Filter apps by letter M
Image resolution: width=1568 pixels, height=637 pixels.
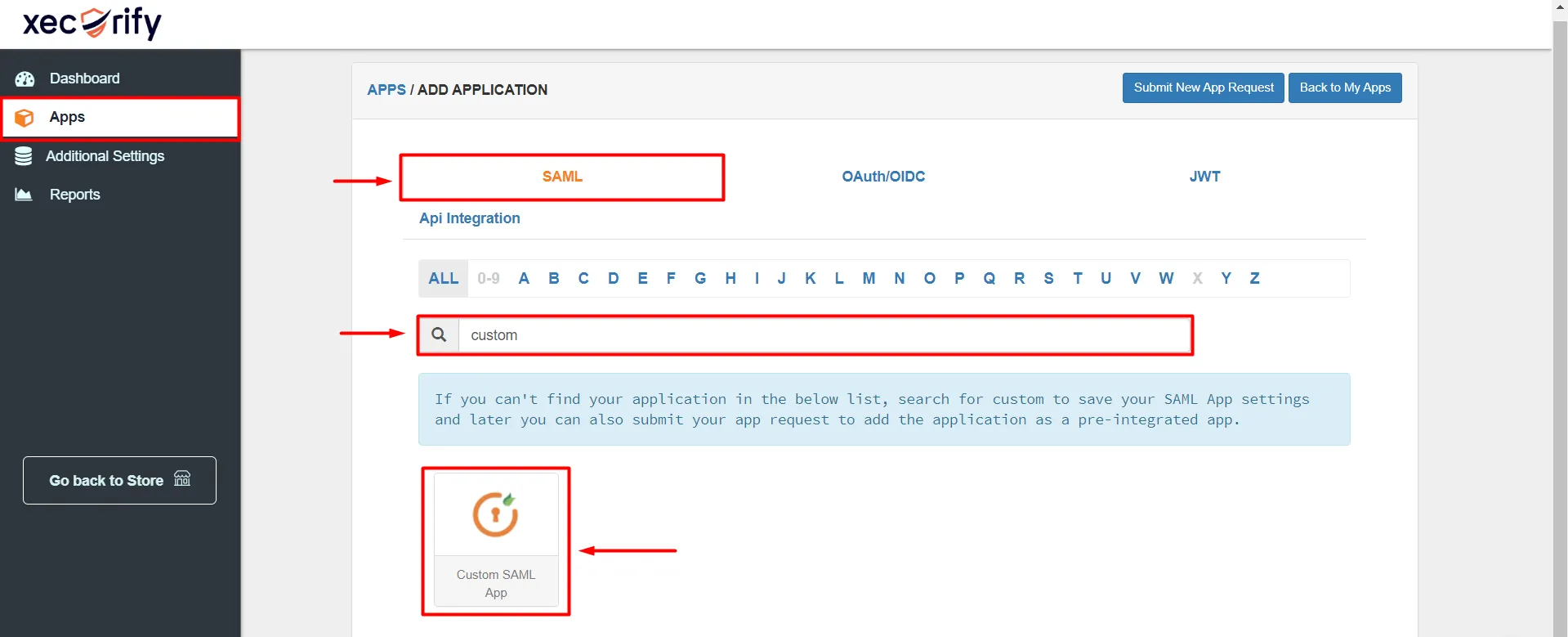coord(869,278)
